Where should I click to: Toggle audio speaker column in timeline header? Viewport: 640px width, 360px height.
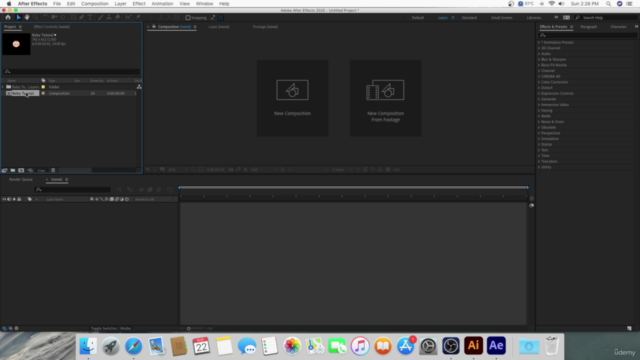pos(9,199)
